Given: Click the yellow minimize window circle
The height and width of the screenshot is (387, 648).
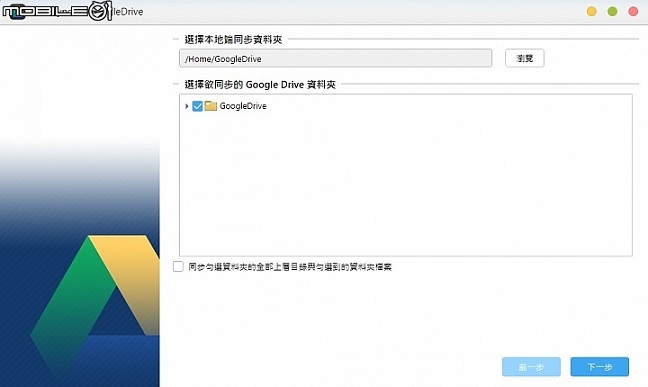Looking at the screenshot, I should 592,11.
